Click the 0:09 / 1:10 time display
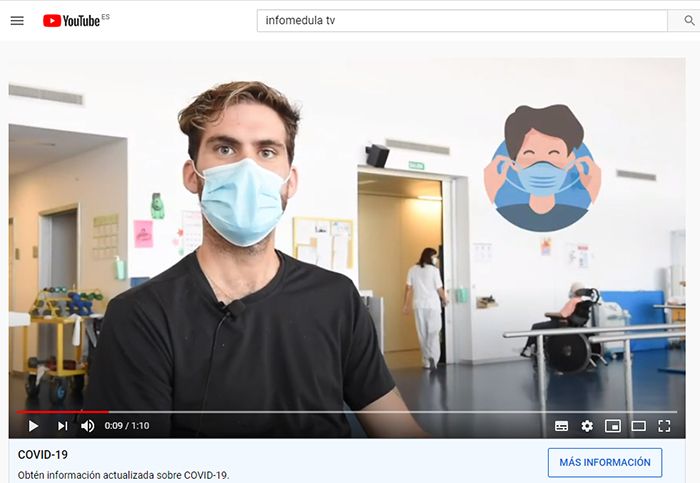700x483 pixels. (x=127, y=426)
